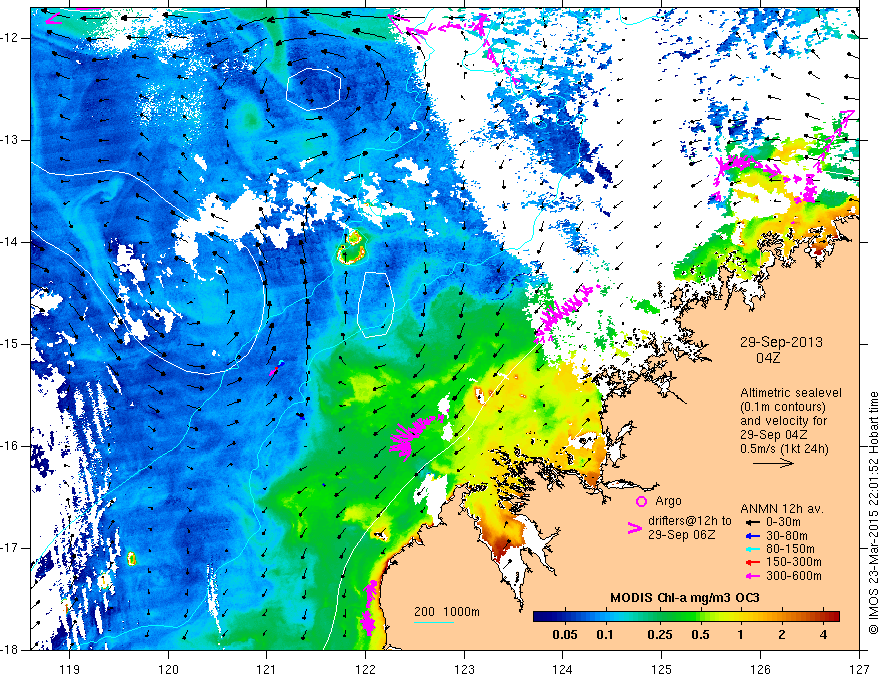Click the "0.5m/s (1kt 24h)" scale text
Image resolution: width=880 pixels, height=680 pixels.
pos(784,449)
